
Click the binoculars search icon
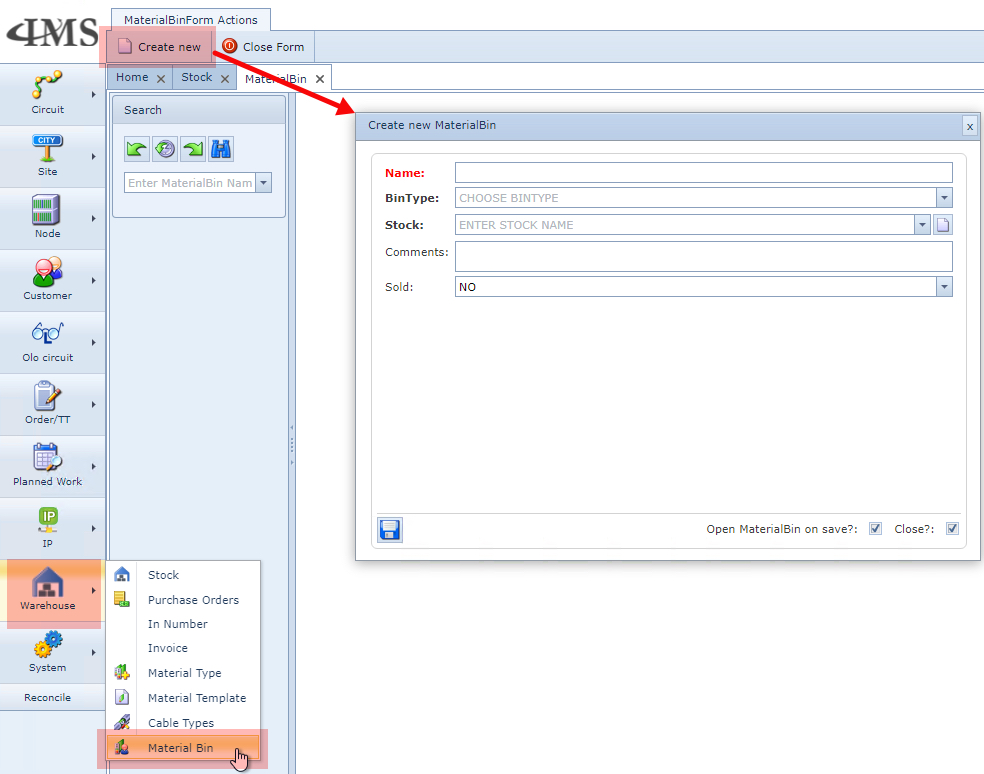click(221, 149)
